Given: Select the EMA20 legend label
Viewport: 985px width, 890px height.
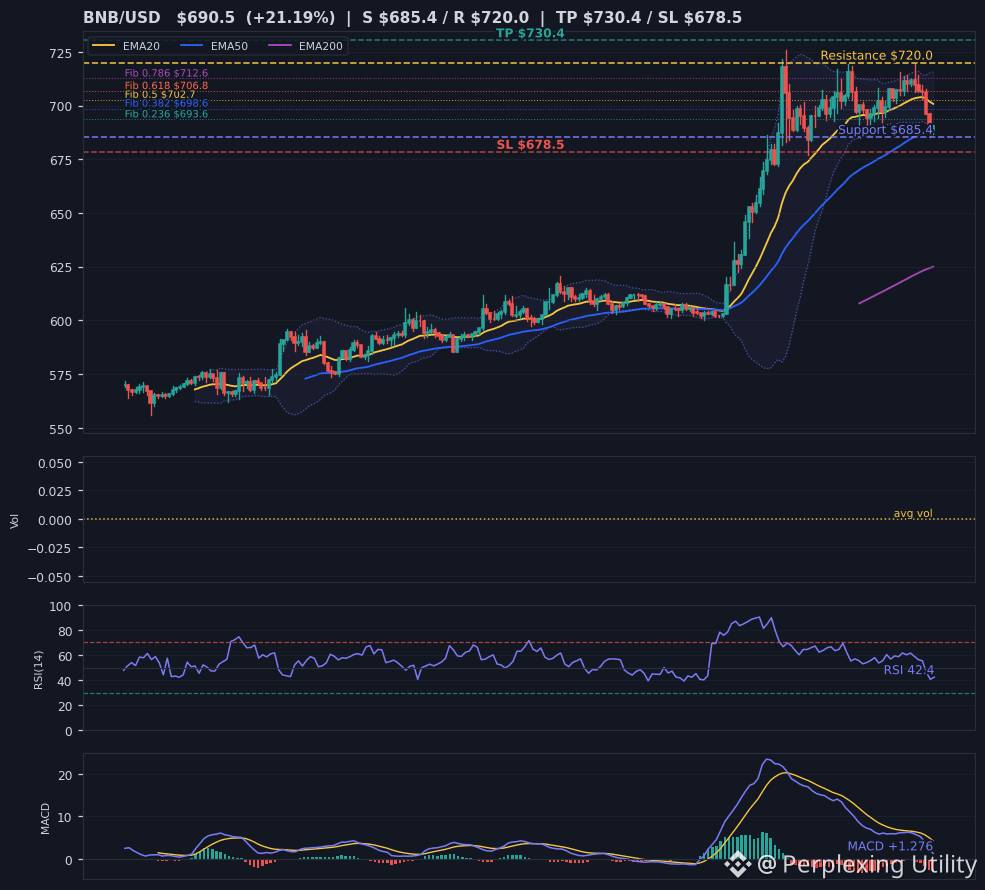Looking at the screenshot, I should click(141, 46).
